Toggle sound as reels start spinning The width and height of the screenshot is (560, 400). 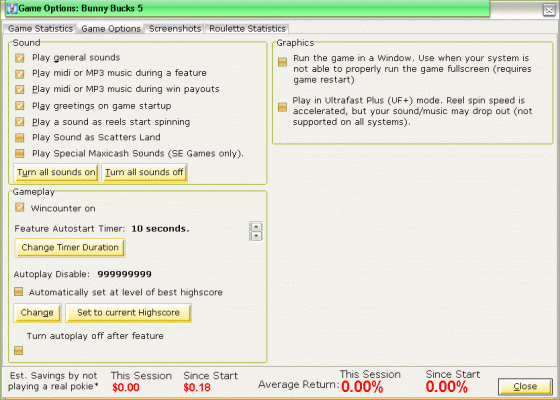(x=20, y=122)
